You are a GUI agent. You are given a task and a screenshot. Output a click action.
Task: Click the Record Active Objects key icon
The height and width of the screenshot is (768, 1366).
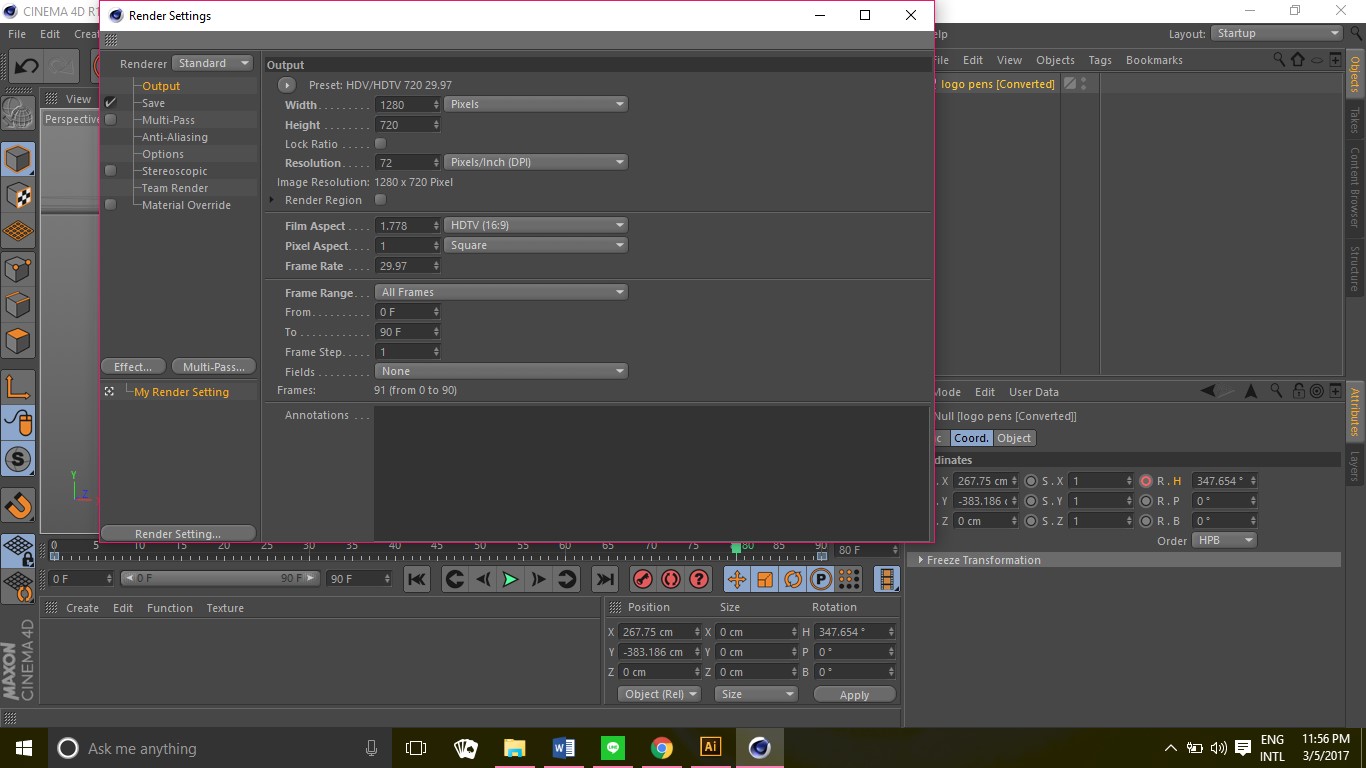click(643, 579)
